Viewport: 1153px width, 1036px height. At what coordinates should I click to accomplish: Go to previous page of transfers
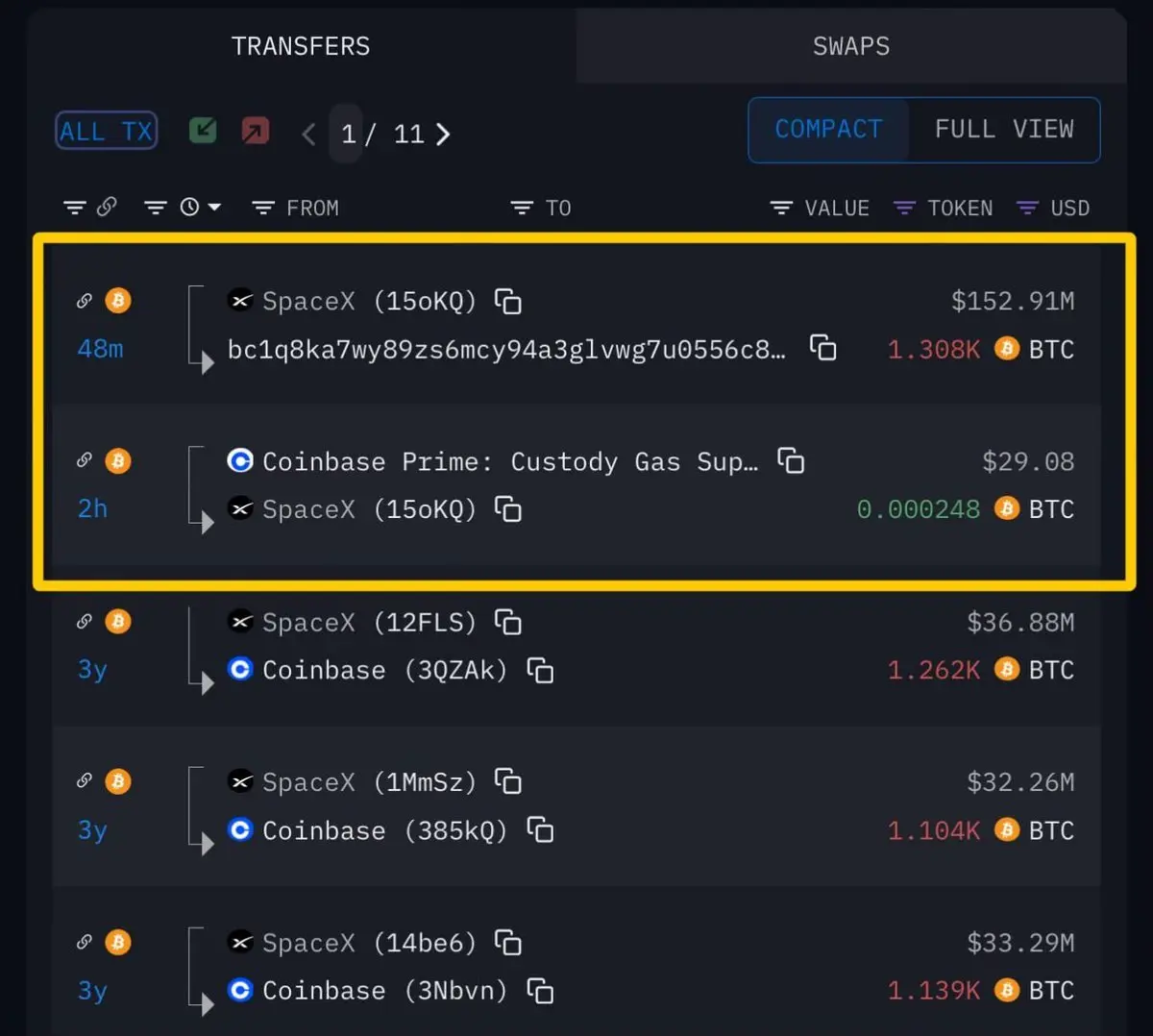click(x=308, y=134)
